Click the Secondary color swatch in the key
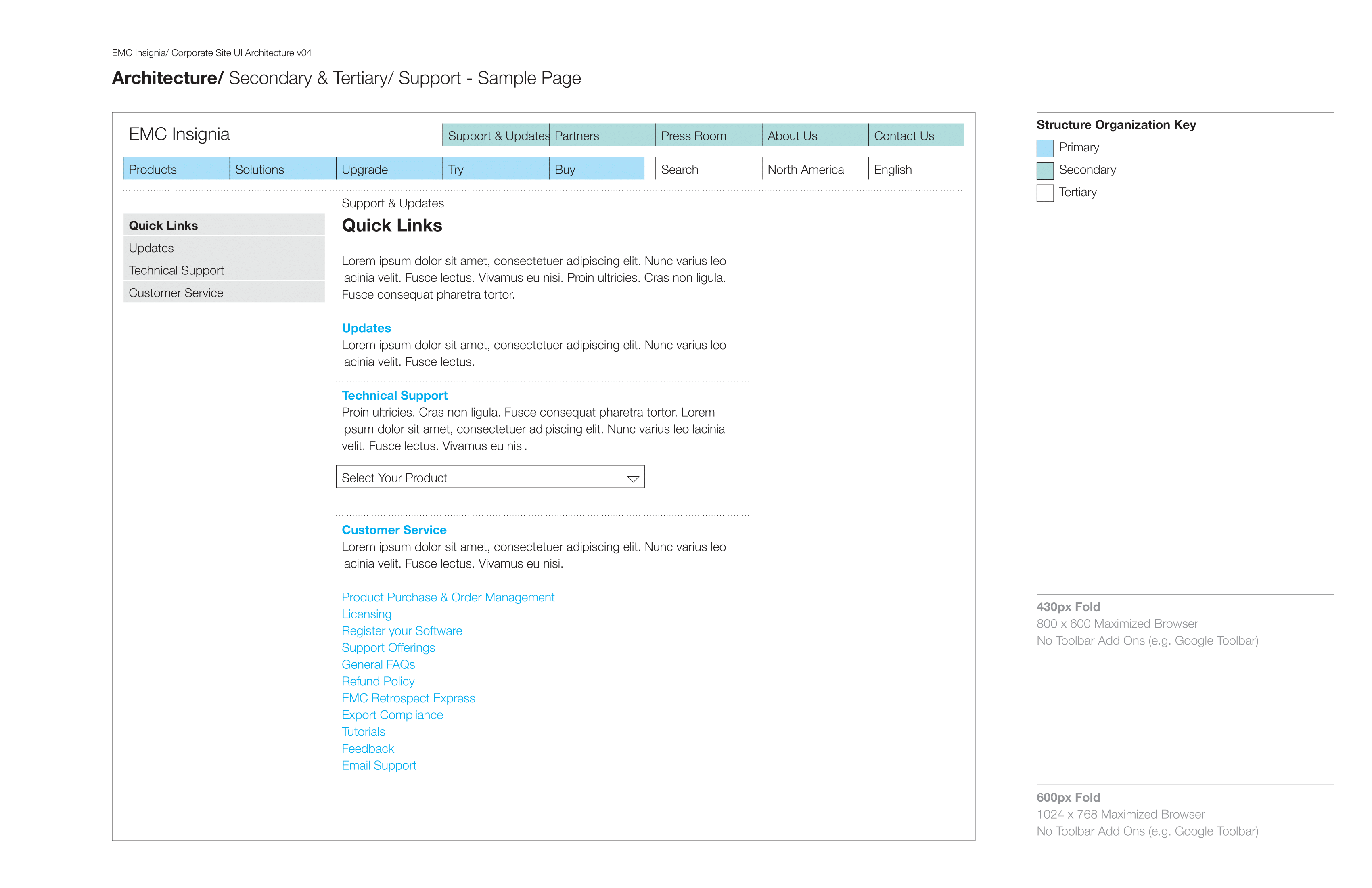1372x888 pixels. [x=1045, y=171]
